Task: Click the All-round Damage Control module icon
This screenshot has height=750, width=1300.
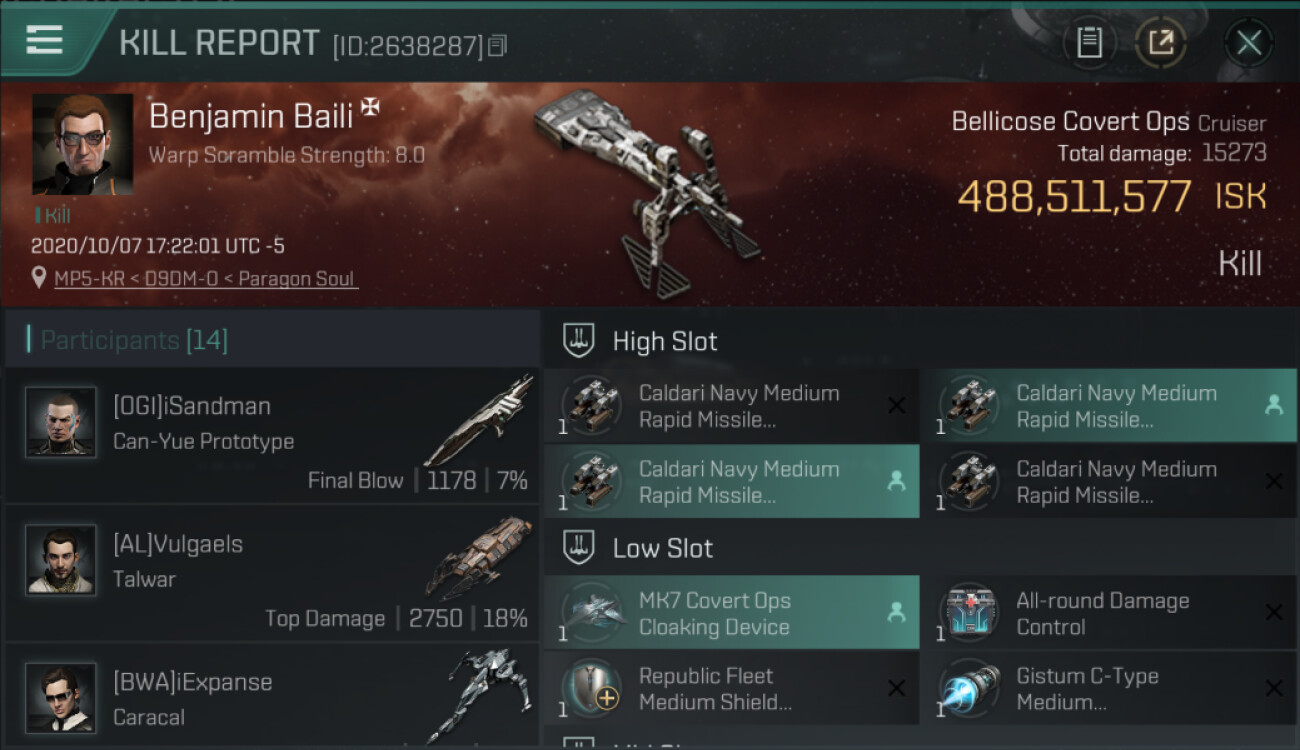Action: pos(969,612)
